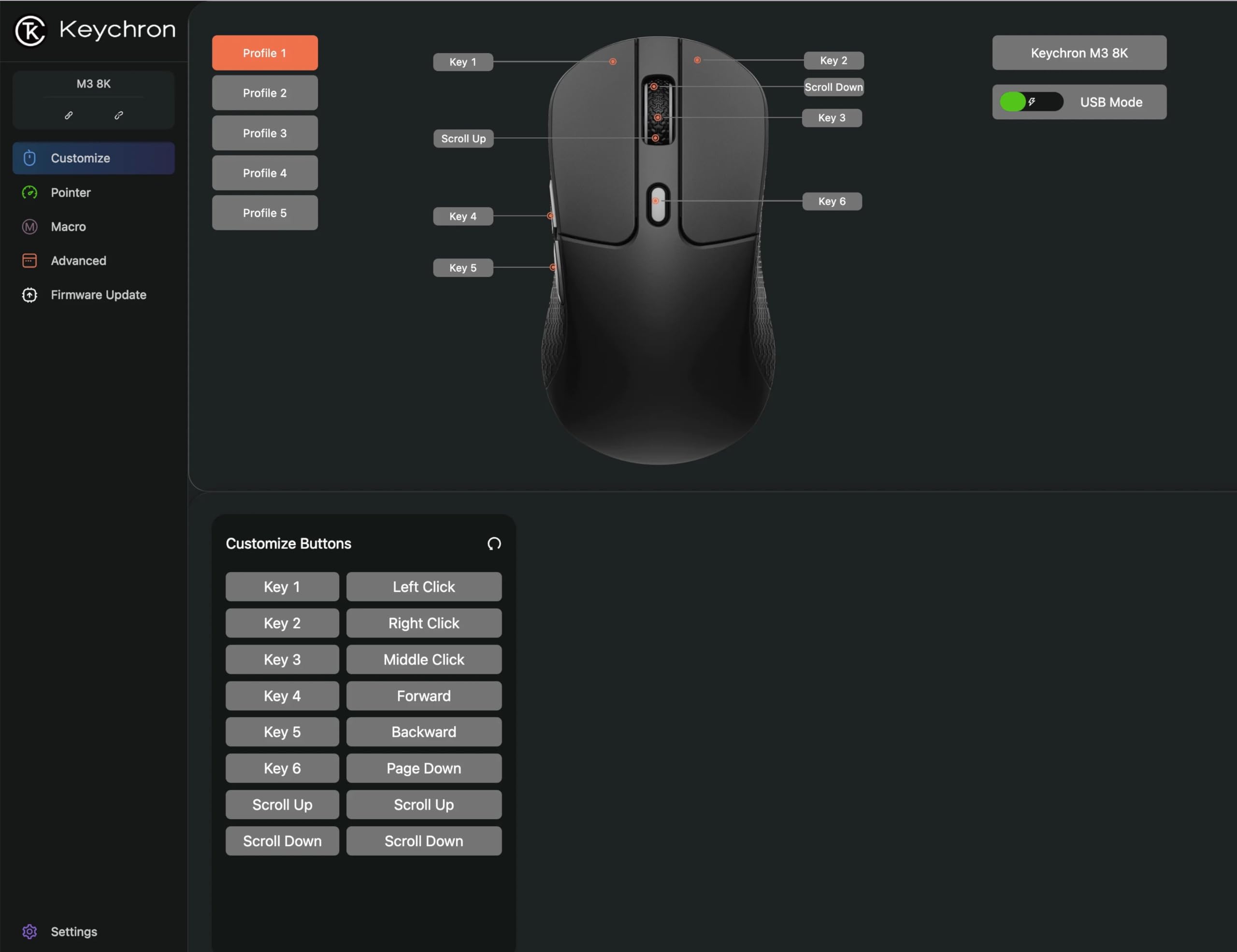The image size is (1237, 952).
Task: Open the Pointer section label in sidebar
Action: click(71, 192)
